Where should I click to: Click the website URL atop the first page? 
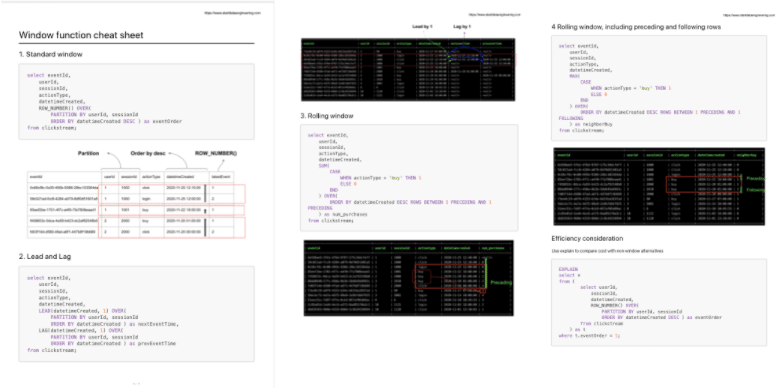coord(232,13)
